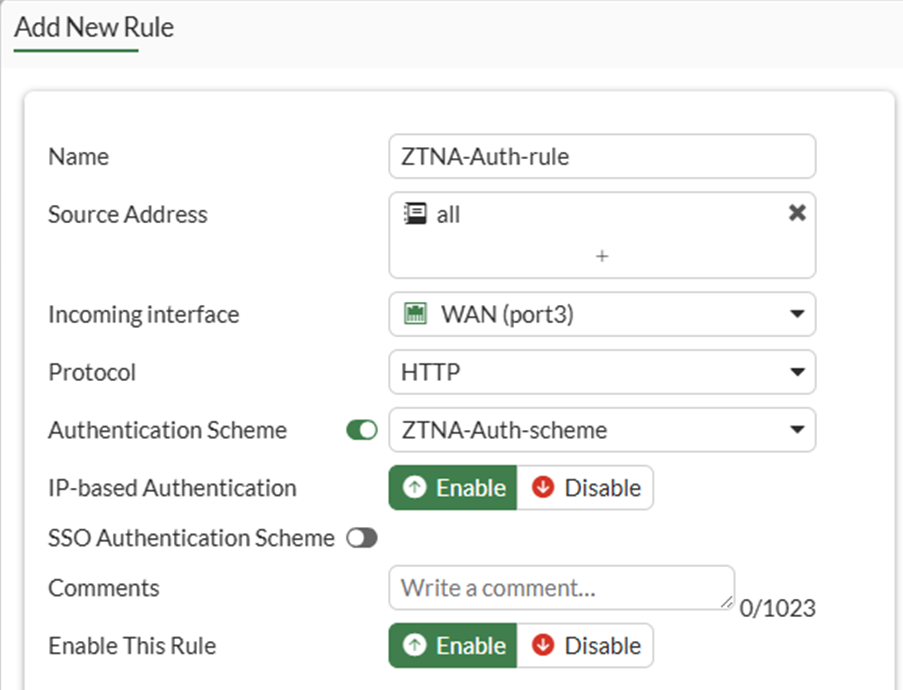Click the Comments box resize handle
Viewport: 903px width, 690px height.
pos(729,604)
